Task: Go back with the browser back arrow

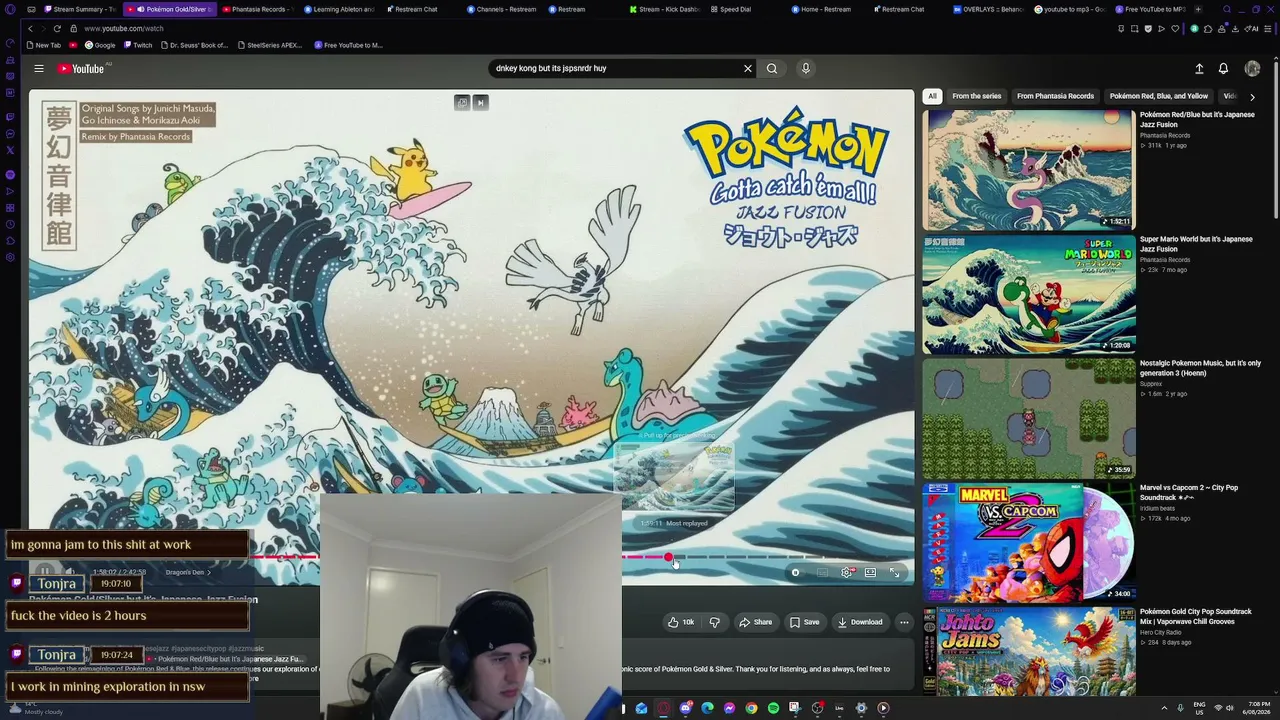Action: click(x=30, y=28)
